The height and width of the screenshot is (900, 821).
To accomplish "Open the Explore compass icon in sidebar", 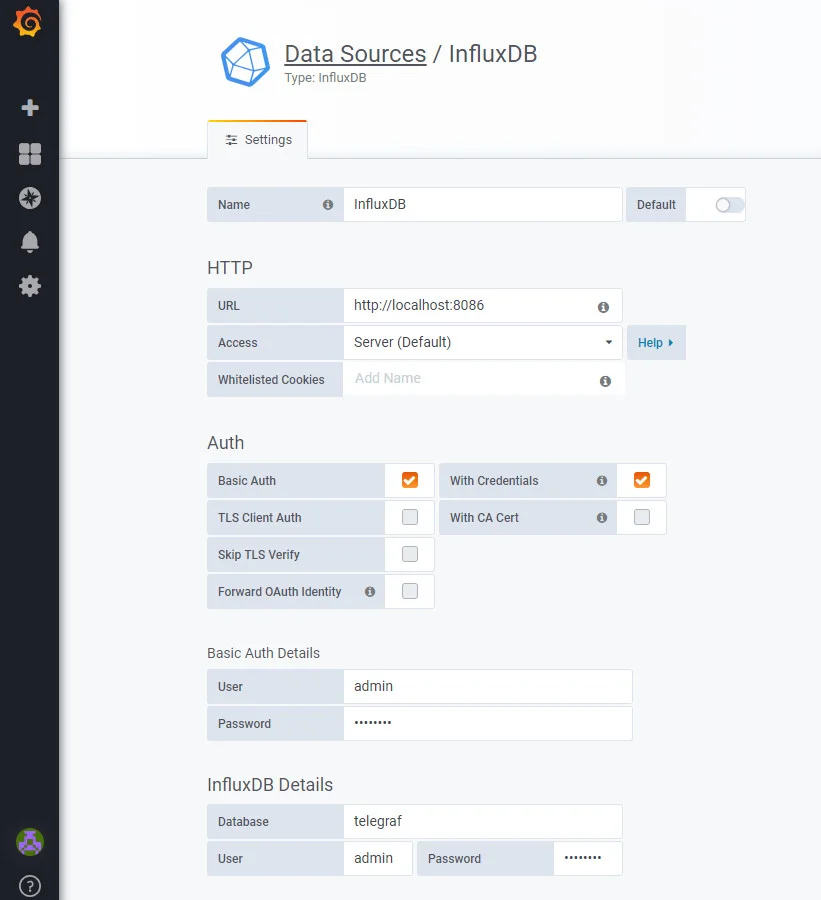I will click(30, 198).
